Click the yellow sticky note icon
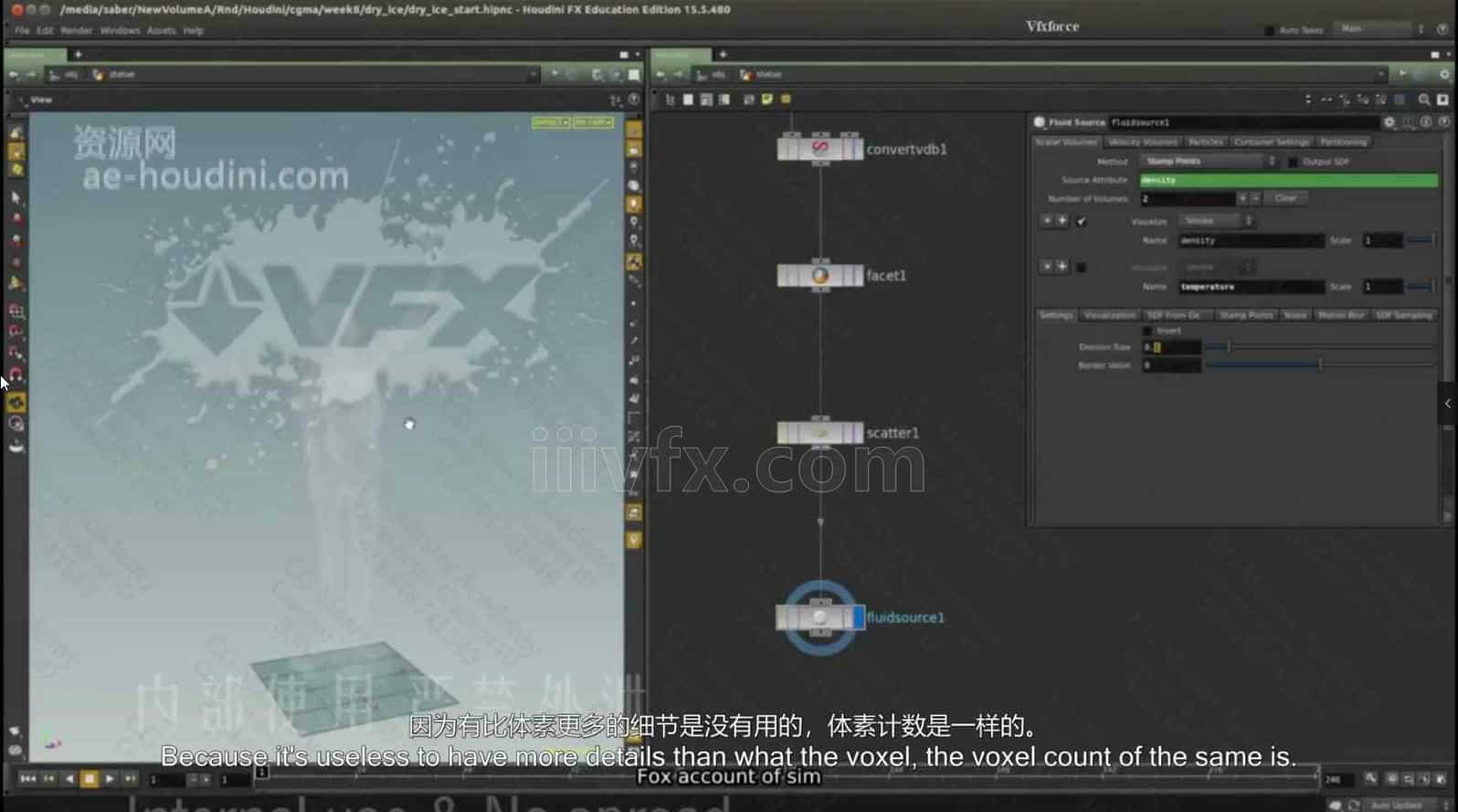The width and height of the screenshot is (1458, 812). pyautogui.click(x=766, y=100)
